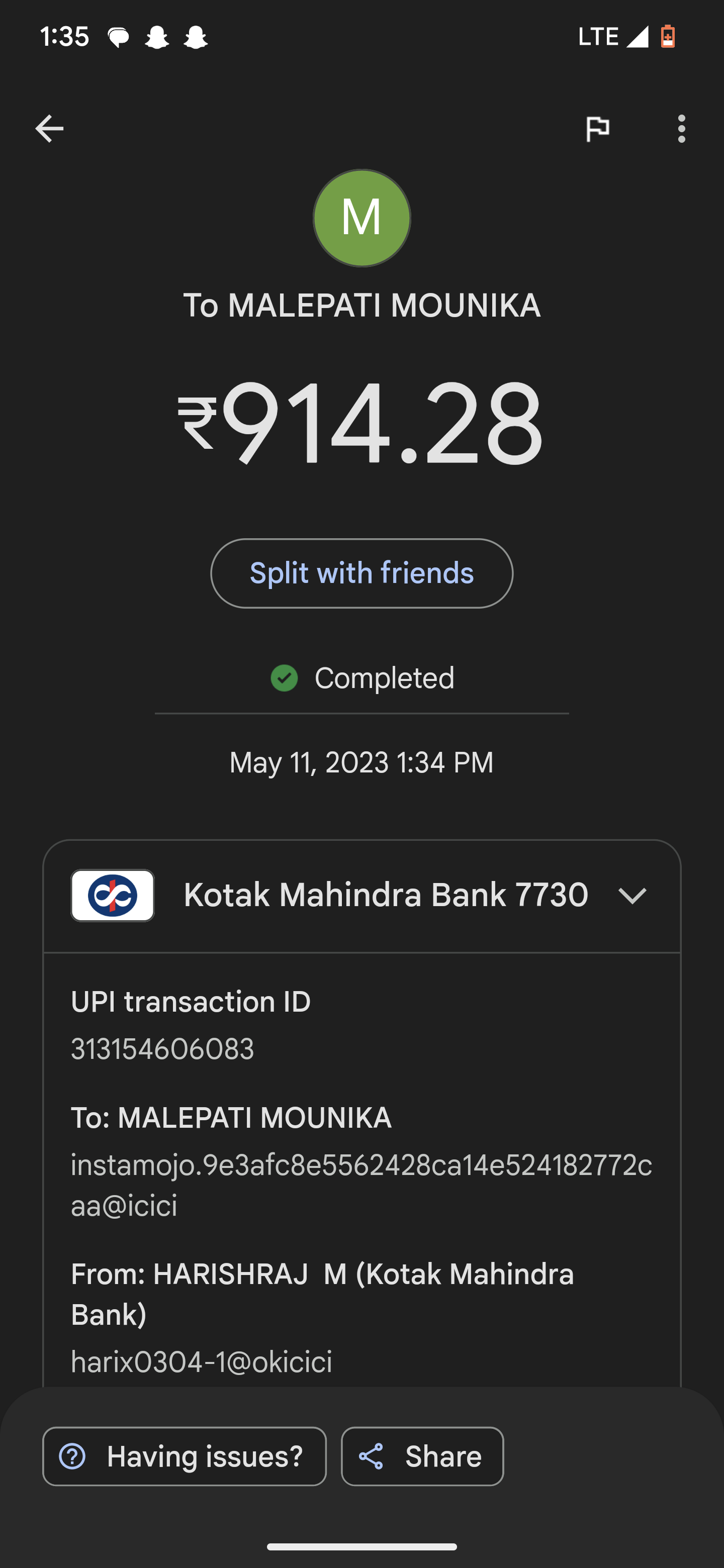
Task: Tap the bottom navigation gesture bar
Action: pos(361,1547)
